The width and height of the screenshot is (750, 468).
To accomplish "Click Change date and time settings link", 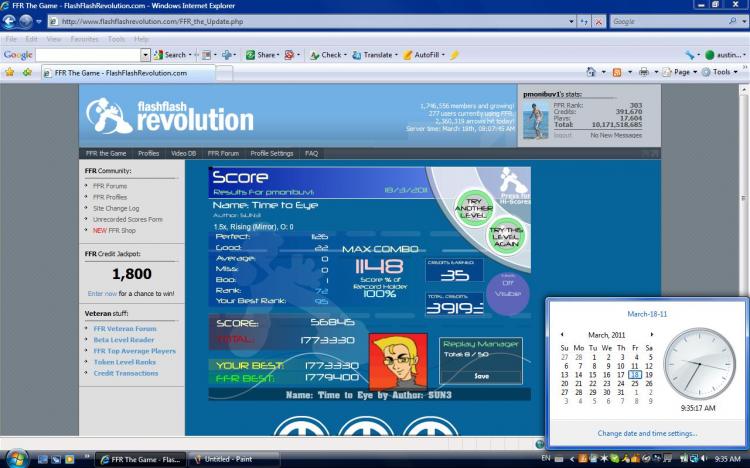I will click(x=647, y=433).
